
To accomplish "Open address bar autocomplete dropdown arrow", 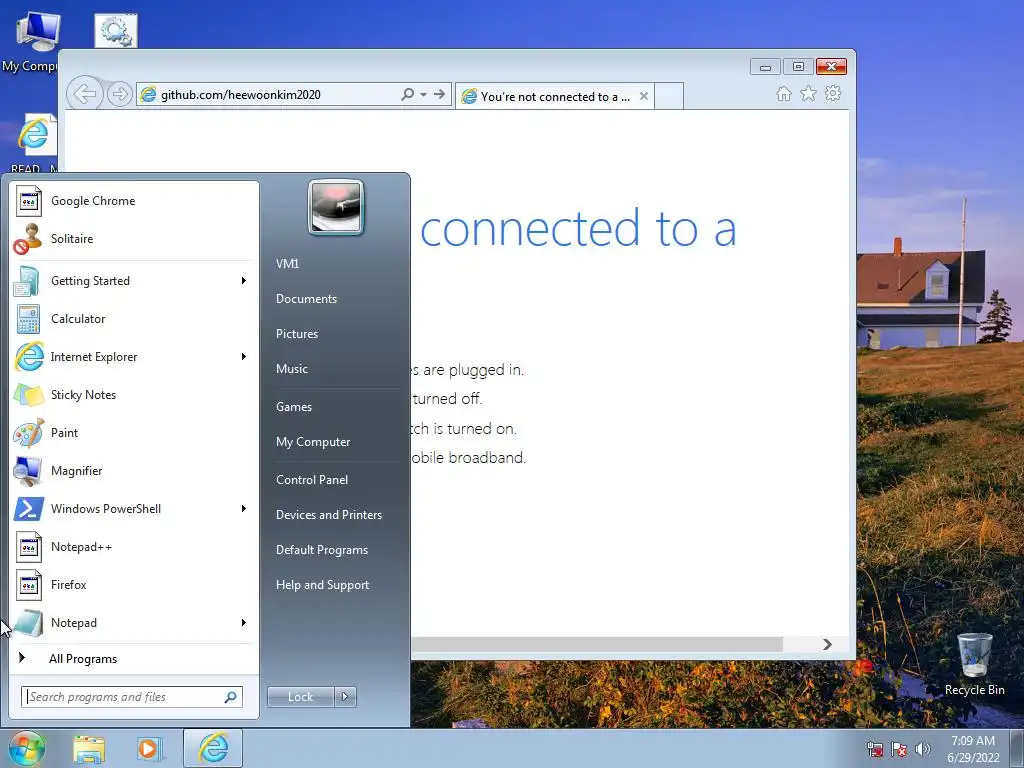I will pos(423,95).
